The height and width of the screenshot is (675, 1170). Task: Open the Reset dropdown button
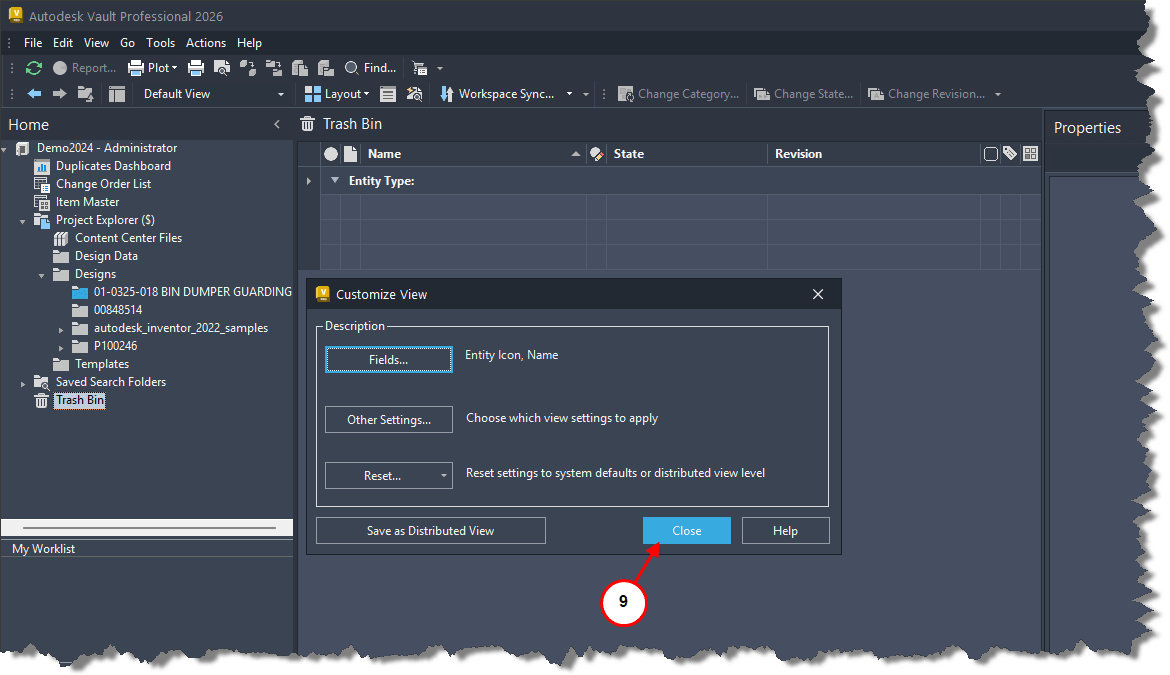pyautogui.click(x=389, y=476)
